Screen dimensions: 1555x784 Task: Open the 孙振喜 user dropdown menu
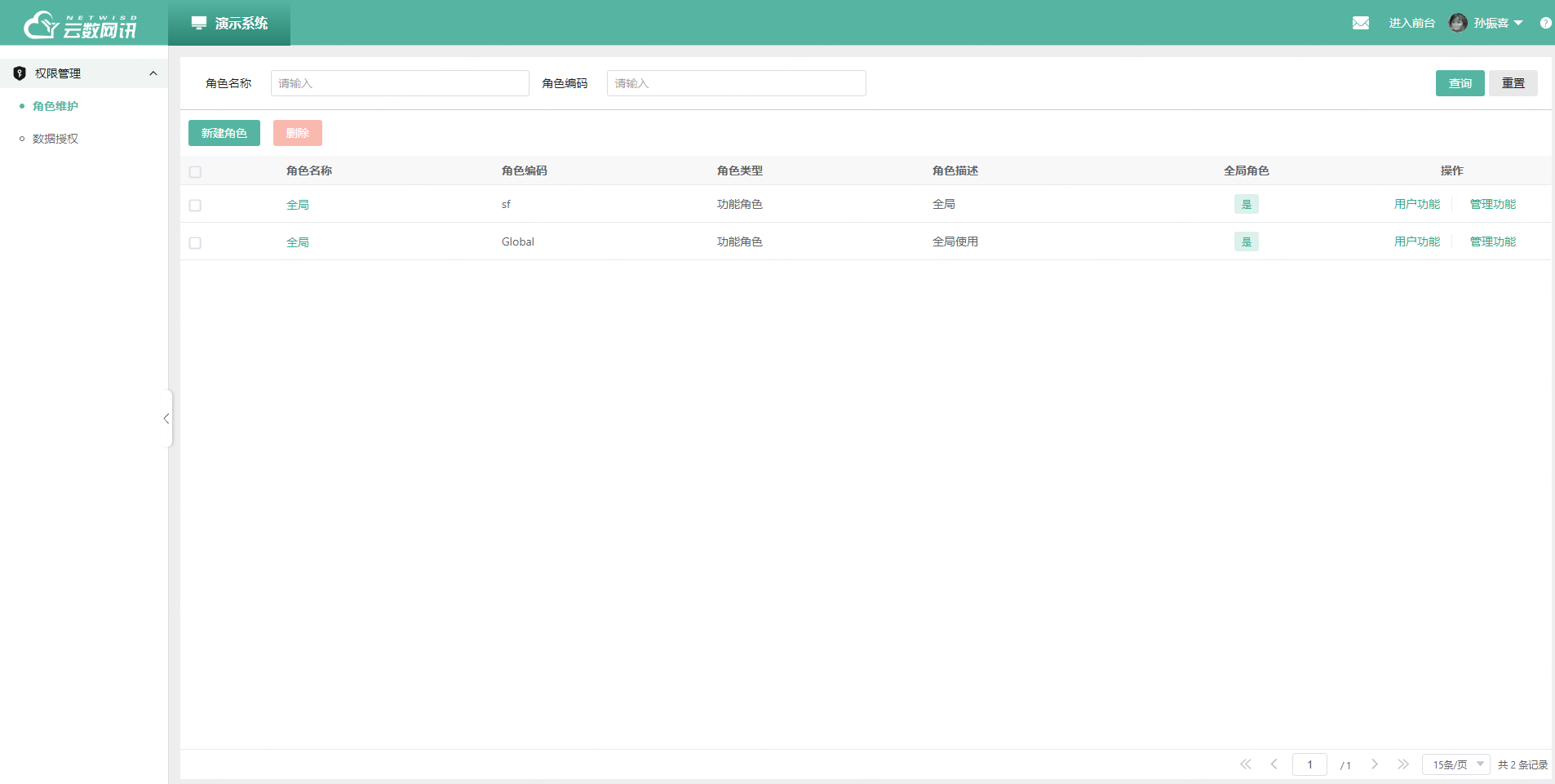[x=1498, y=23]
